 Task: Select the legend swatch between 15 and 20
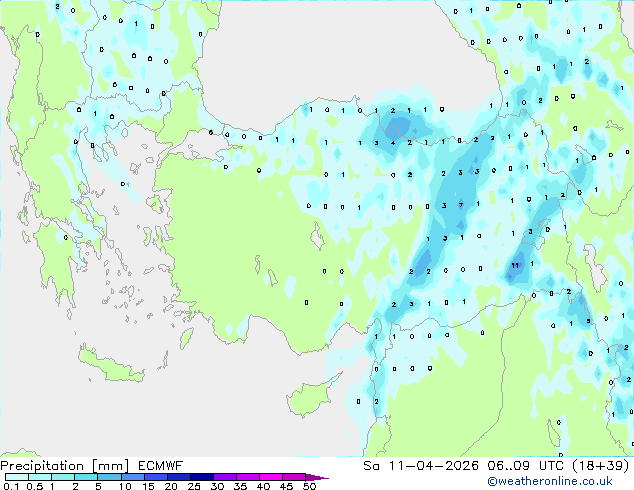(155, 477)
